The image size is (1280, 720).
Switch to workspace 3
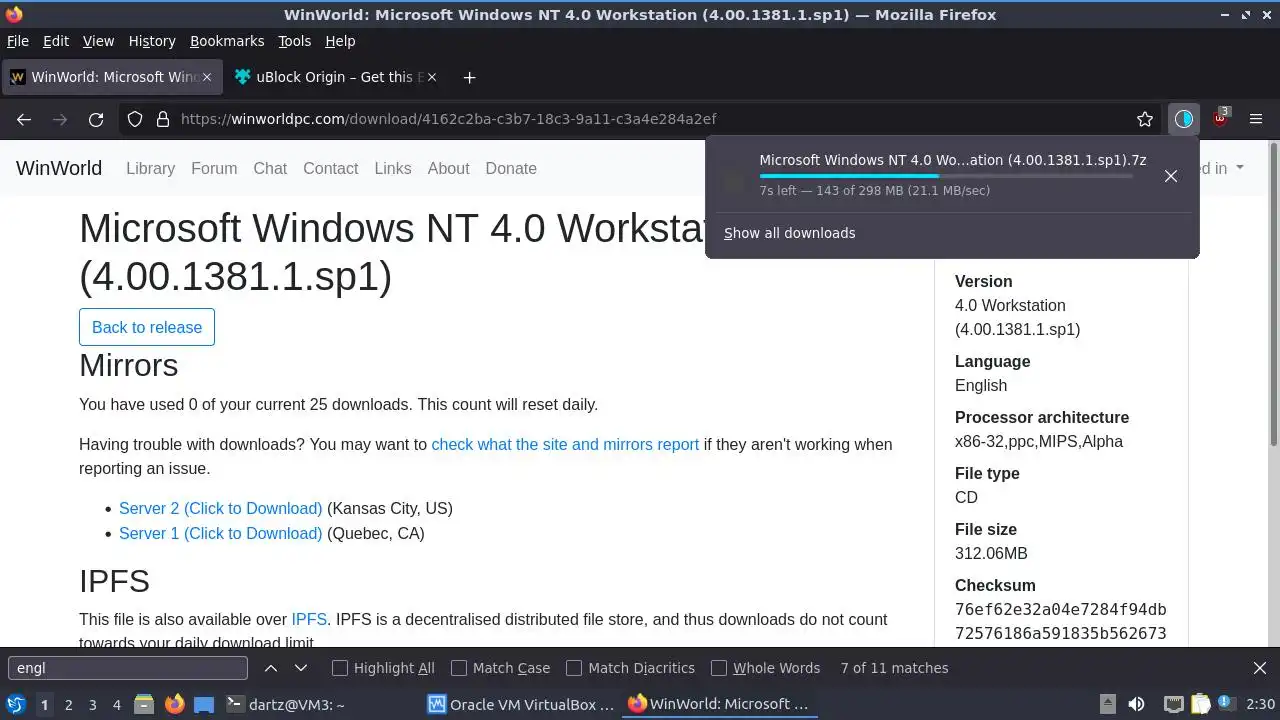(93, 704)
